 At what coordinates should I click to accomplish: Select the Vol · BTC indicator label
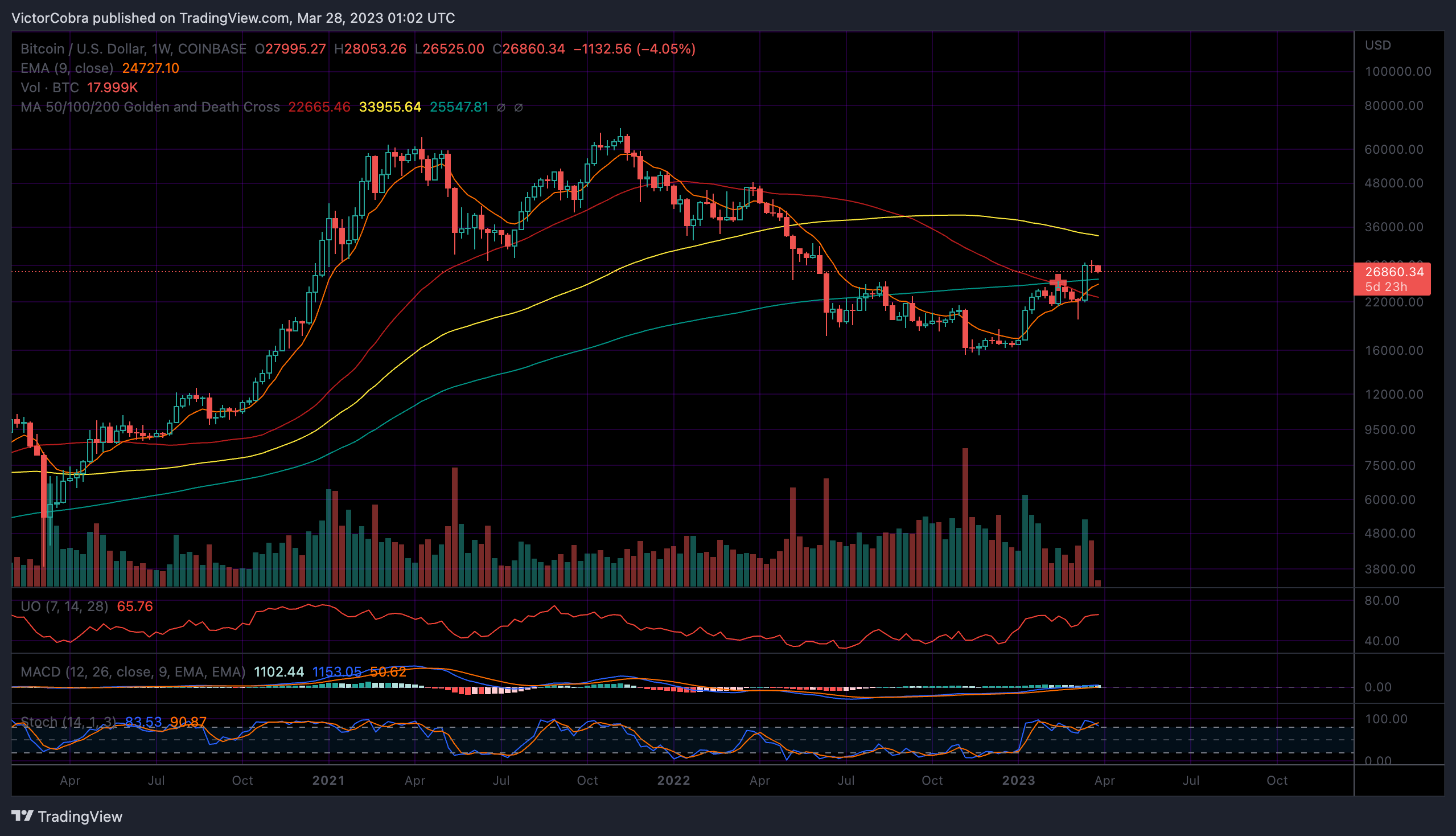point(50,88)
